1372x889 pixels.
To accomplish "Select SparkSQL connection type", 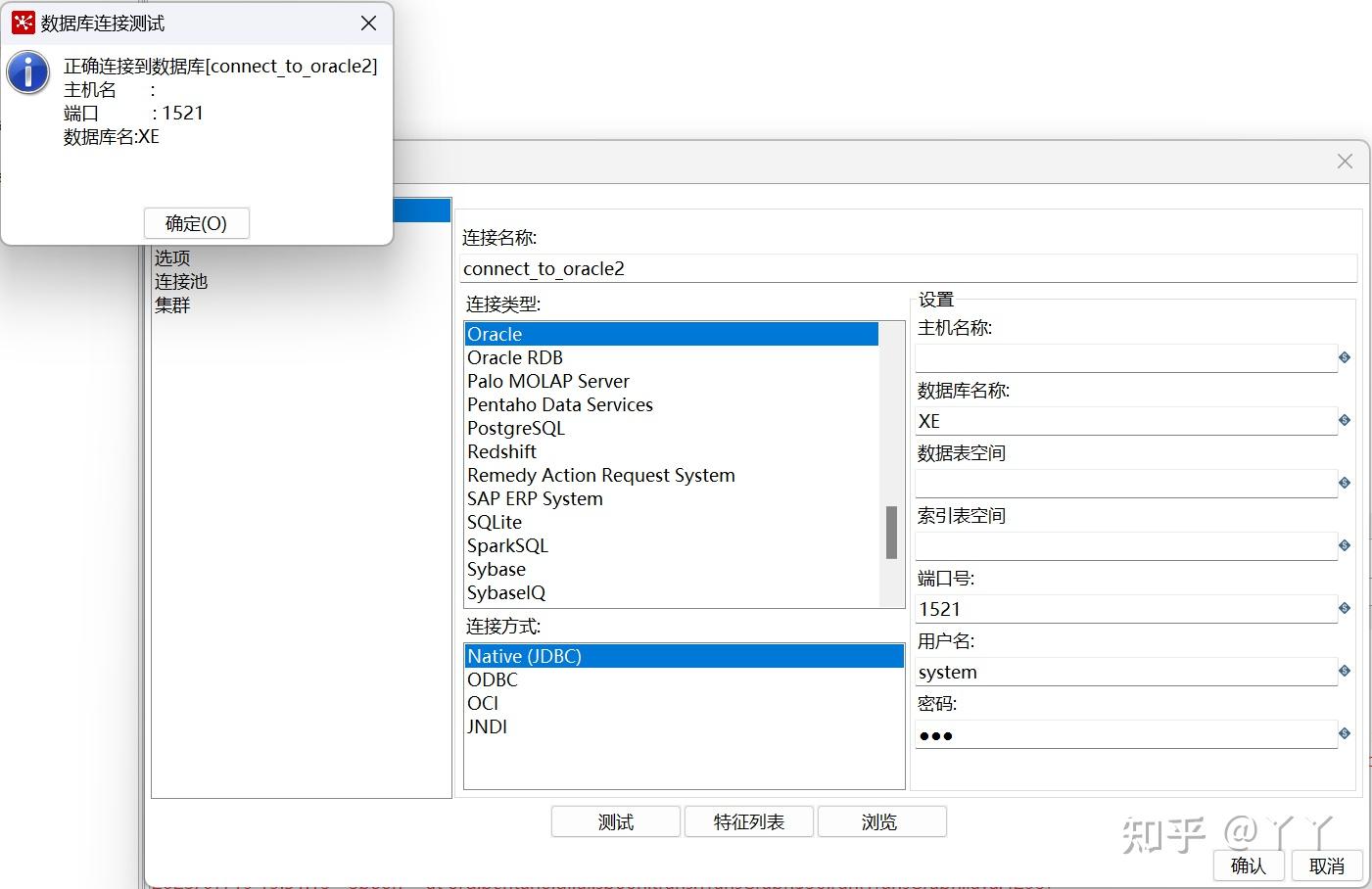I will 672,545.
